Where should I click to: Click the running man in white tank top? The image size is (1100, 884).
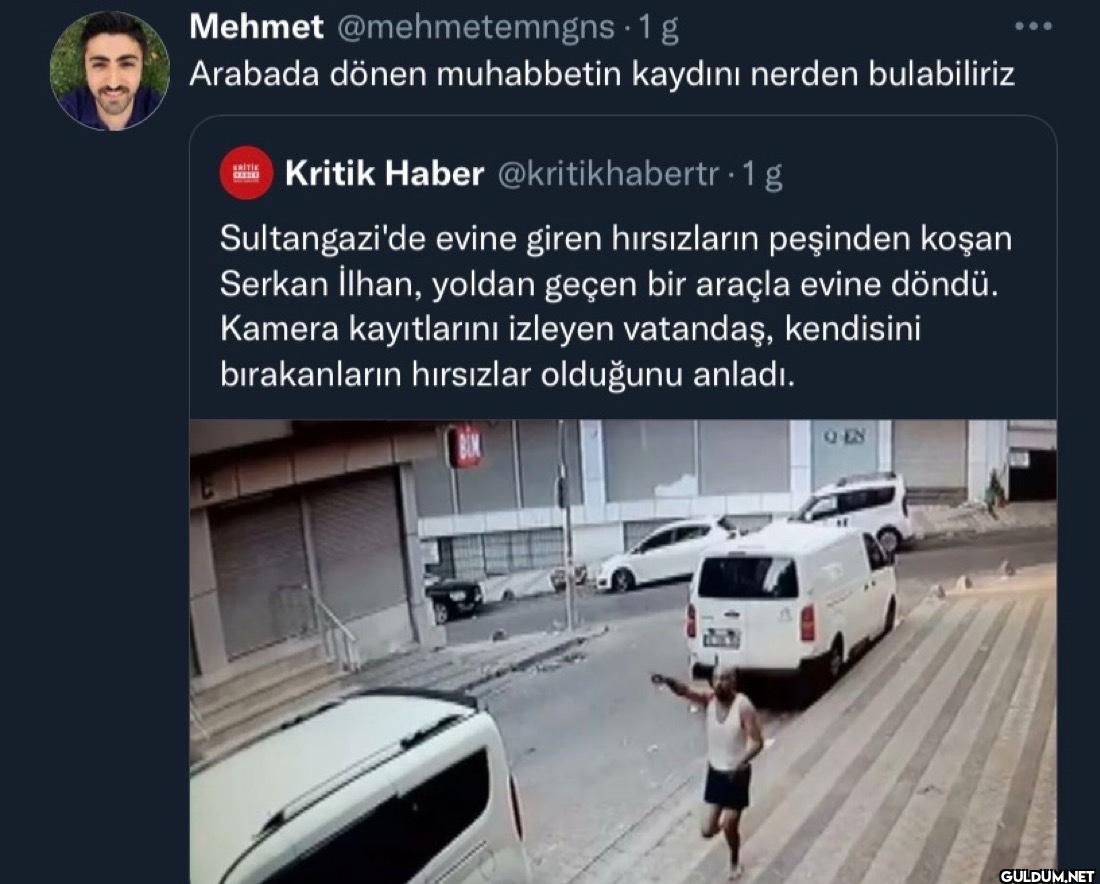coord(723,768)
